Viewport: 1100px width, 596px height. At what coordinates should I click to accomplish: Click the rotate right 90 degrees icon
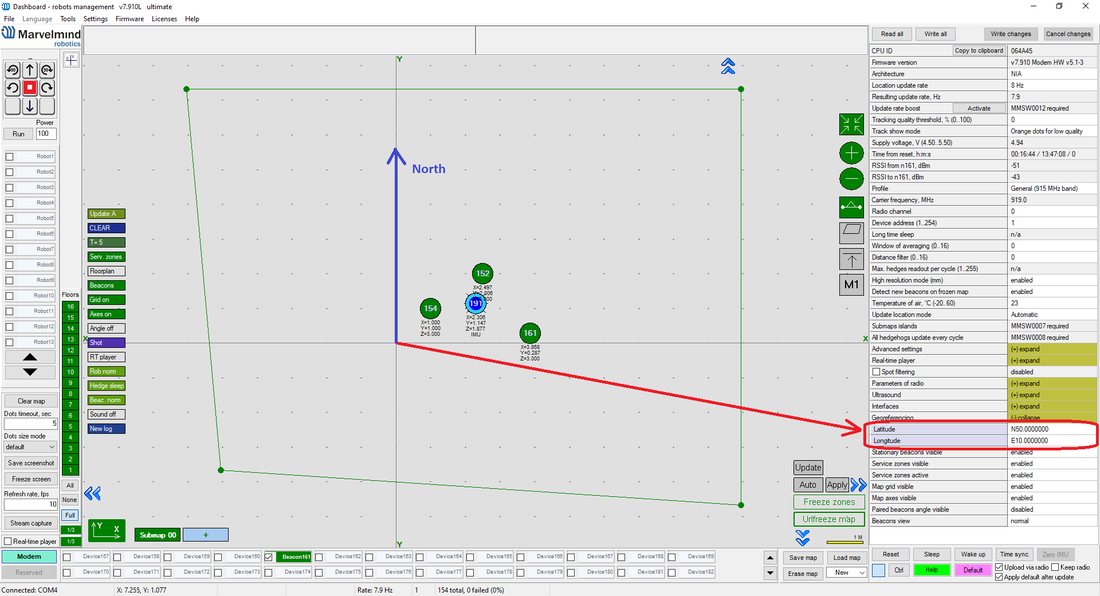click(x=47, y=69)
